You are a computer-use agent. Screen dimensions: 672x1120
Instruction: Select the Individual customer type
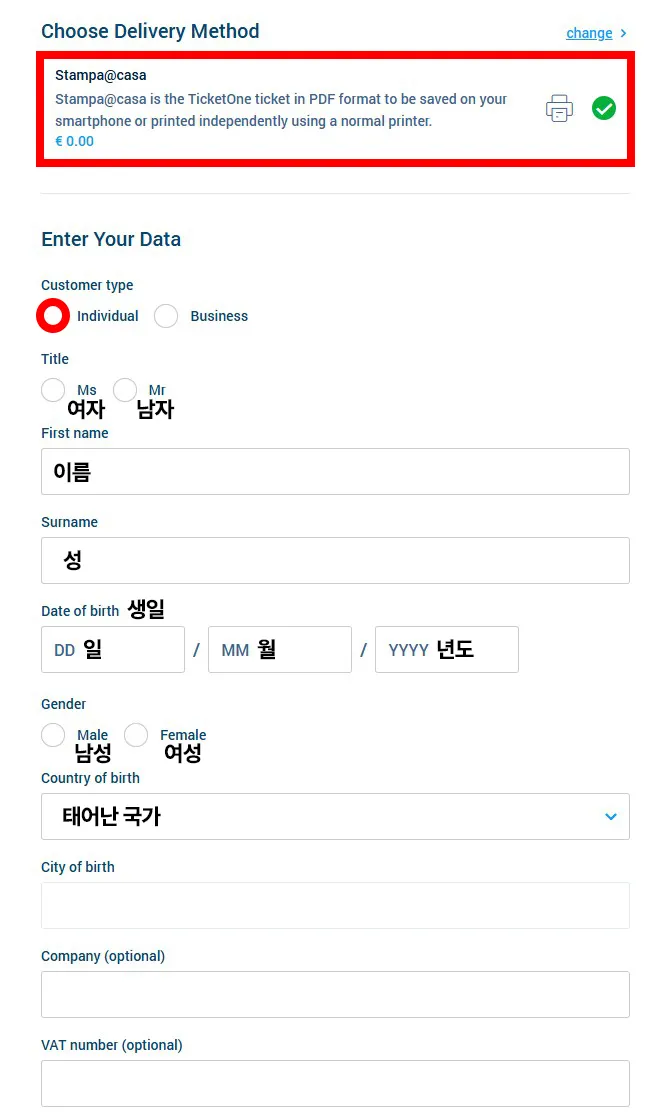(x=54, y=316)
